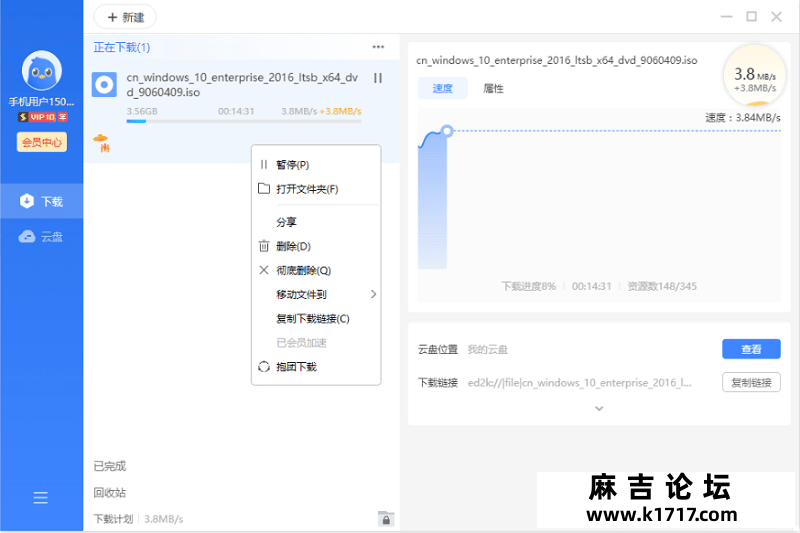The image size is (800, 533).
Task: Choose 彻底删除(Q) from context menu
Action: 316,270
